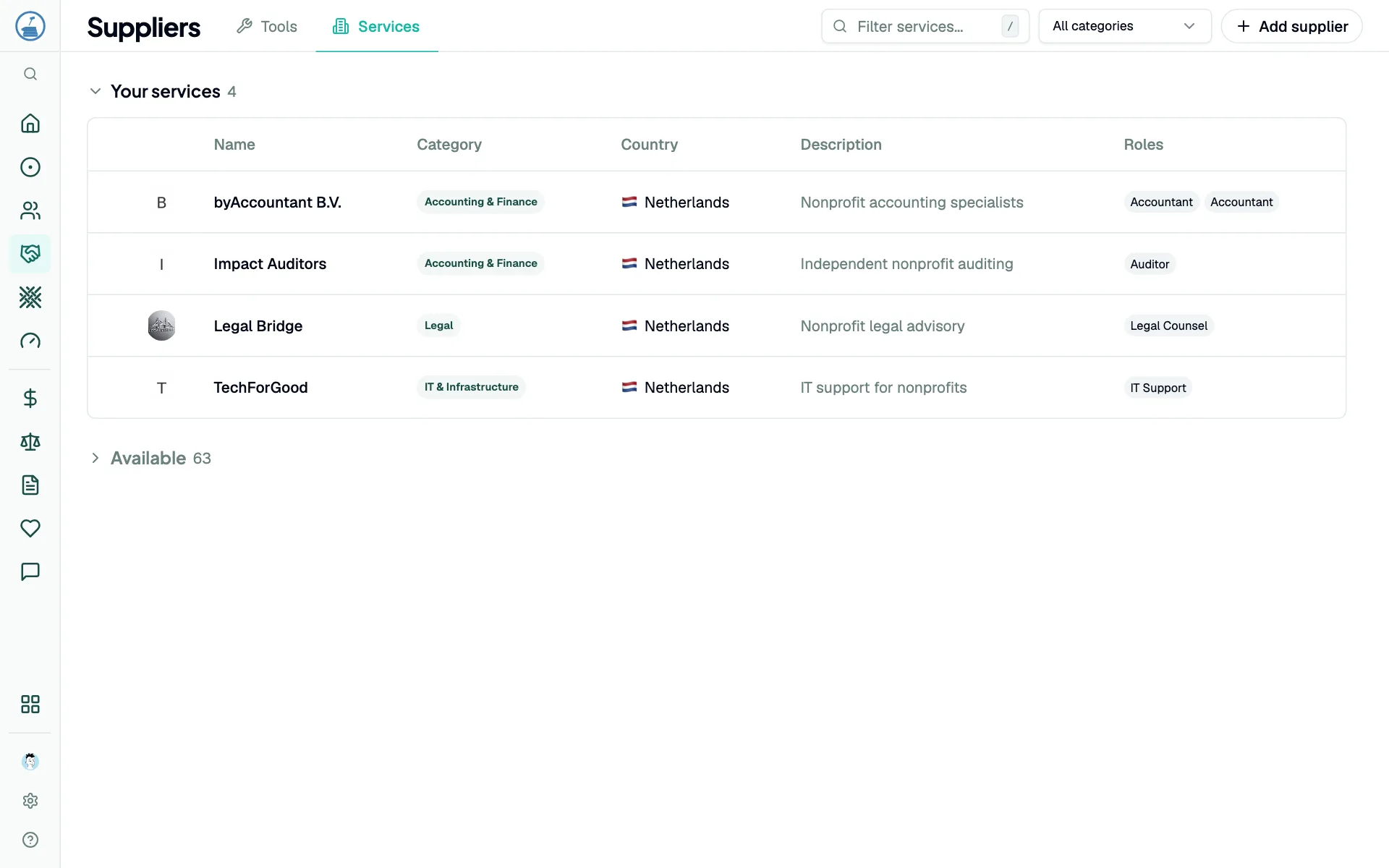
Task: Click the Description column header
Action: coord(841,145)
